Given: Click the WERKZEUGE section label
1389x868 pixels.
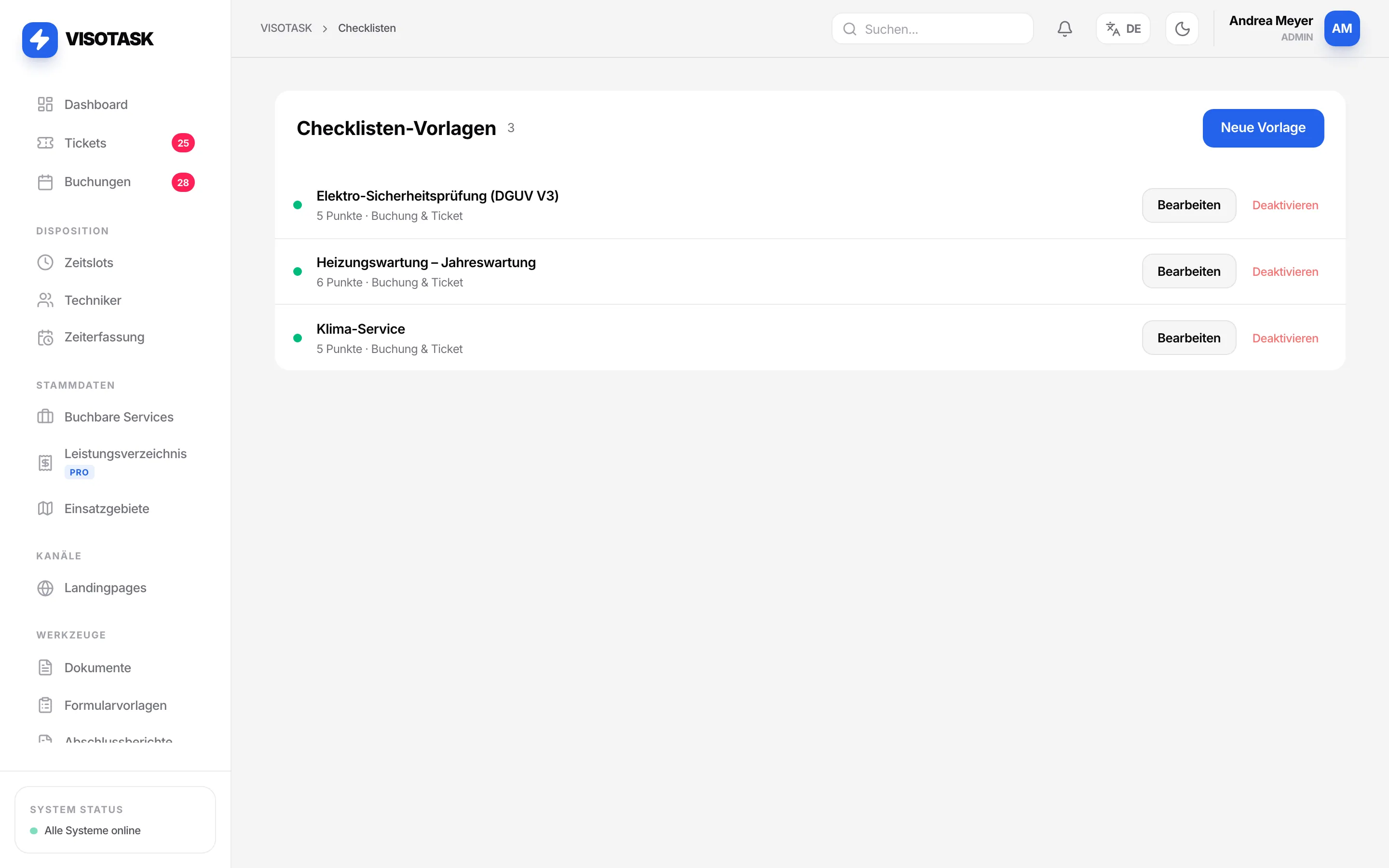Looking at the screenshot, I should click(70, 635).
